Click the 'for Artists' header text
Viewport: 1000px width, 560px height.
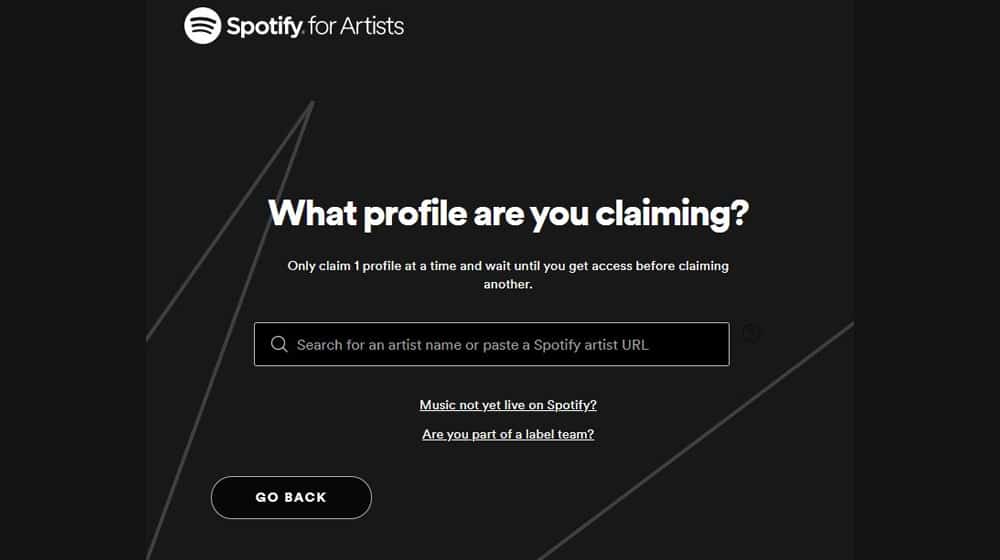pos(356,26)
